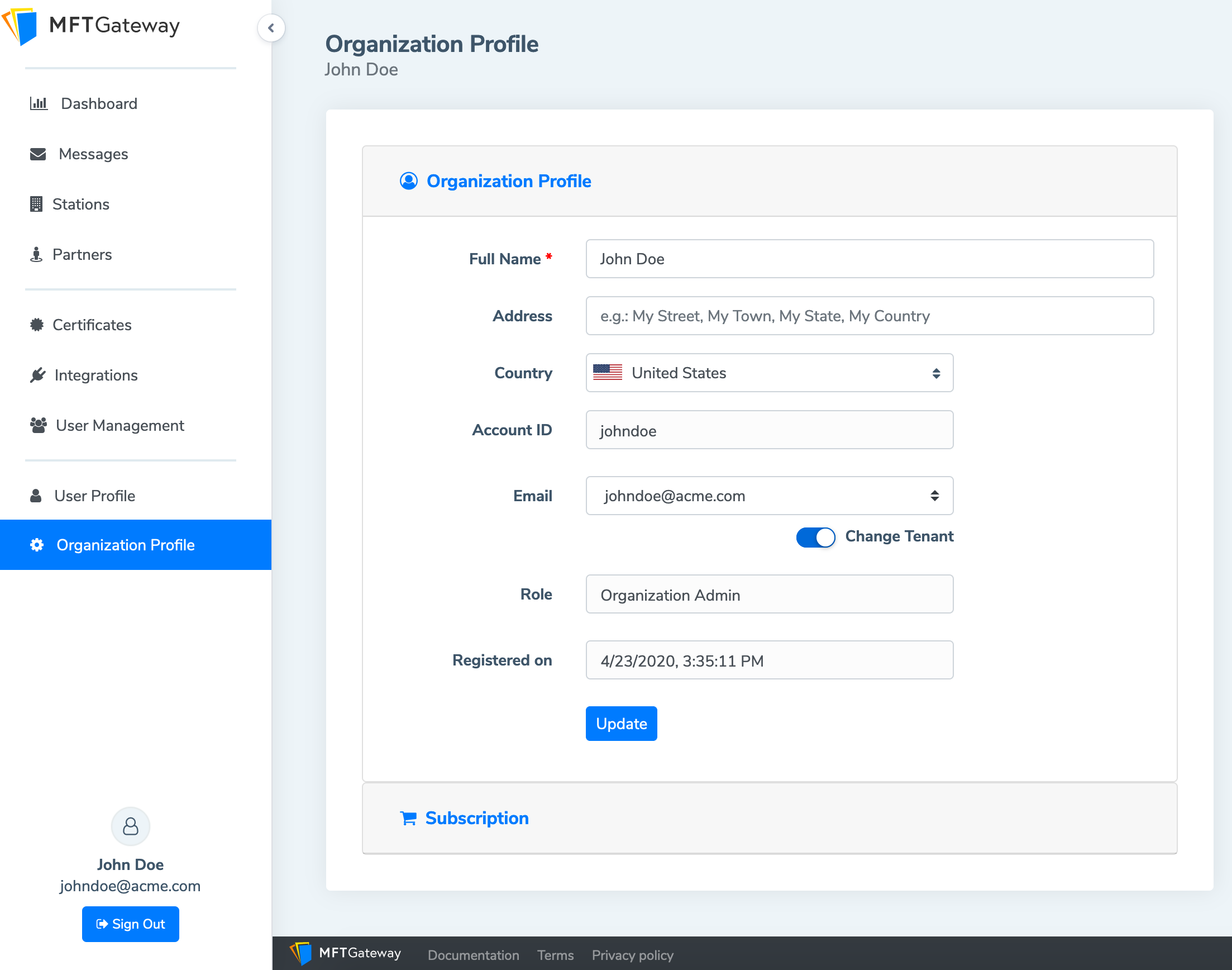Click the Integrations plug icon
The width and height of the screenshot is (1232, 970).
click(37, 375)
